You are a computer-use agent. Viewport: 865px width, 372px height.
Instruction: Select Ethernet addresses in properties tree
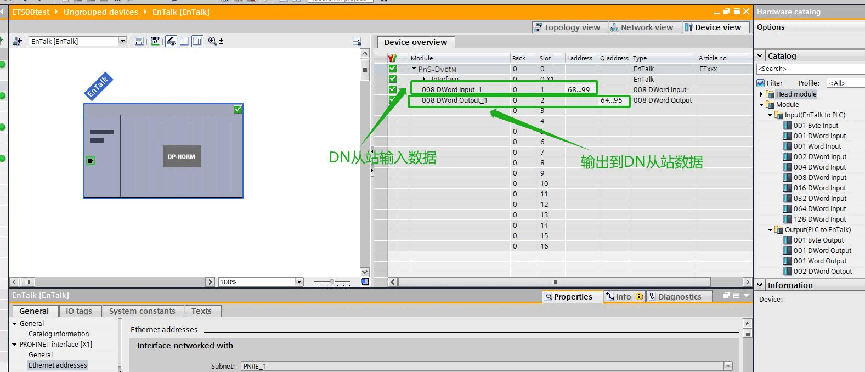pyautogui.click(x=57, y=365)
